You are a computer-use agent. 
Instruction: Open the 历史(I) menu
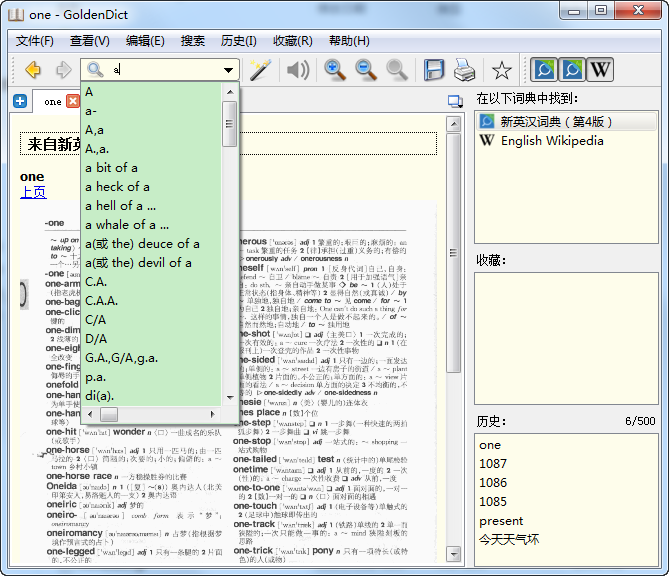coord(239,41)
